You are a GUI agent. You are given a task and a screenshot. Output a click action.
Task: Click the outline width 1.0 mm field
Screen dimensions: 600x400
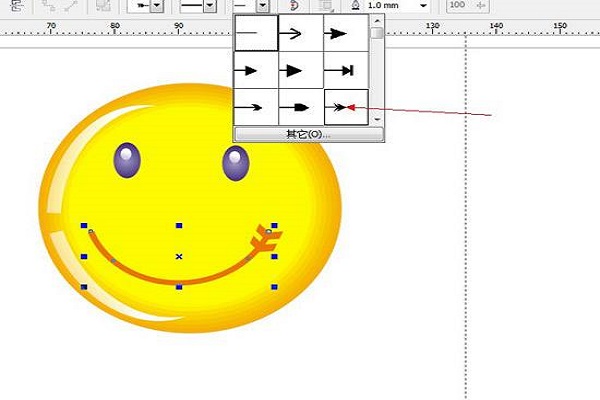coord(390,6)
